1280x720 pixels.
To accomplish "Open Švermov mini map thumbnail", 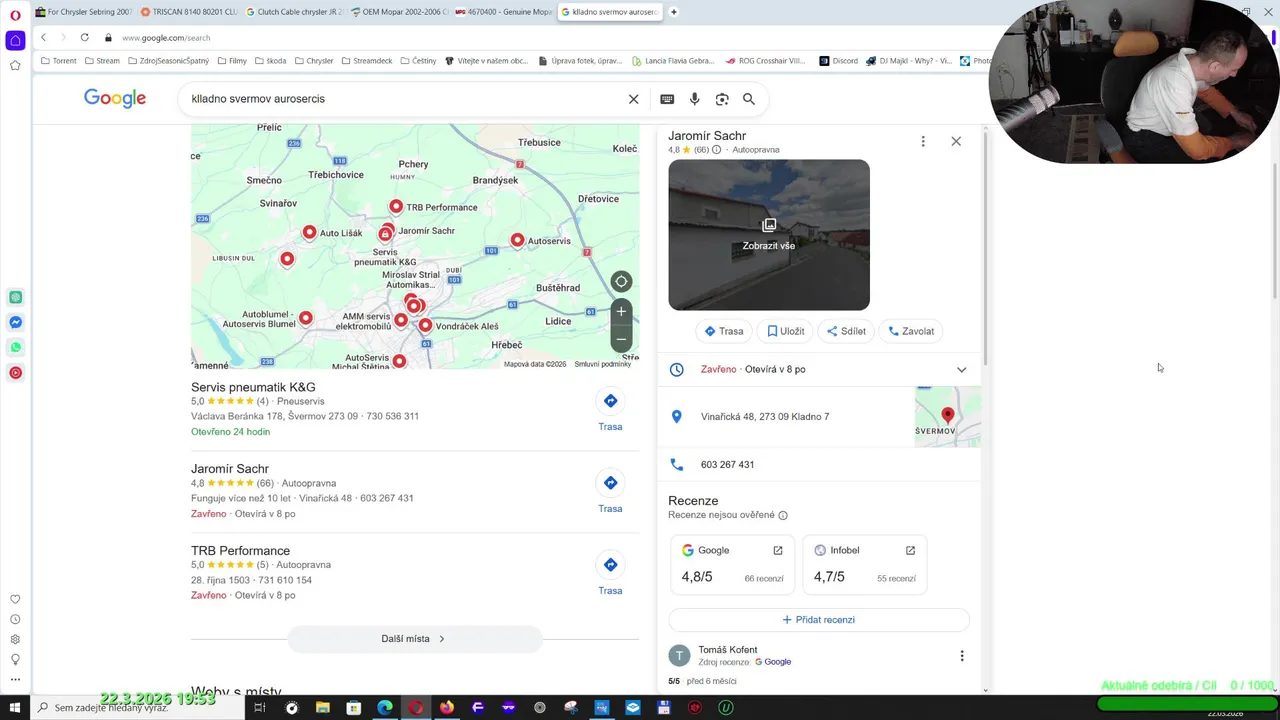I will coord(948,417).
